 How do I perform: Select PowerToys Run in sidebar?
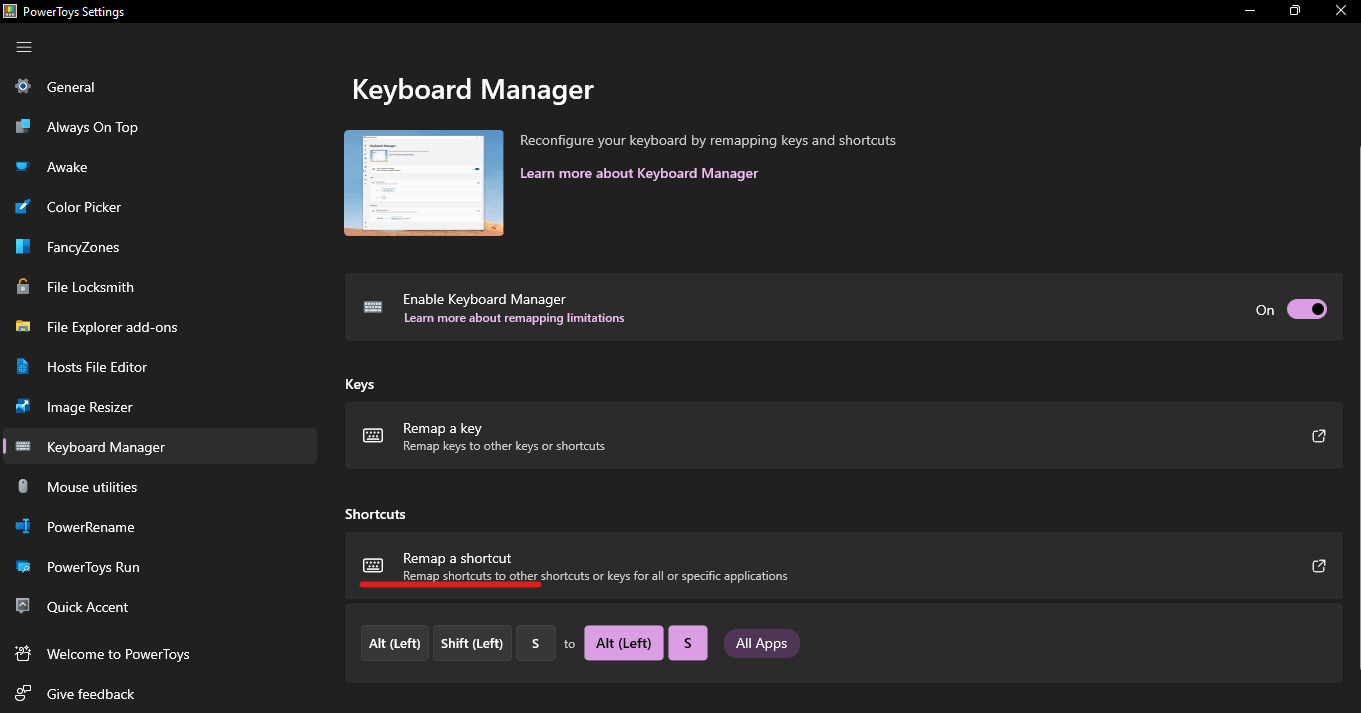(93, 567)
